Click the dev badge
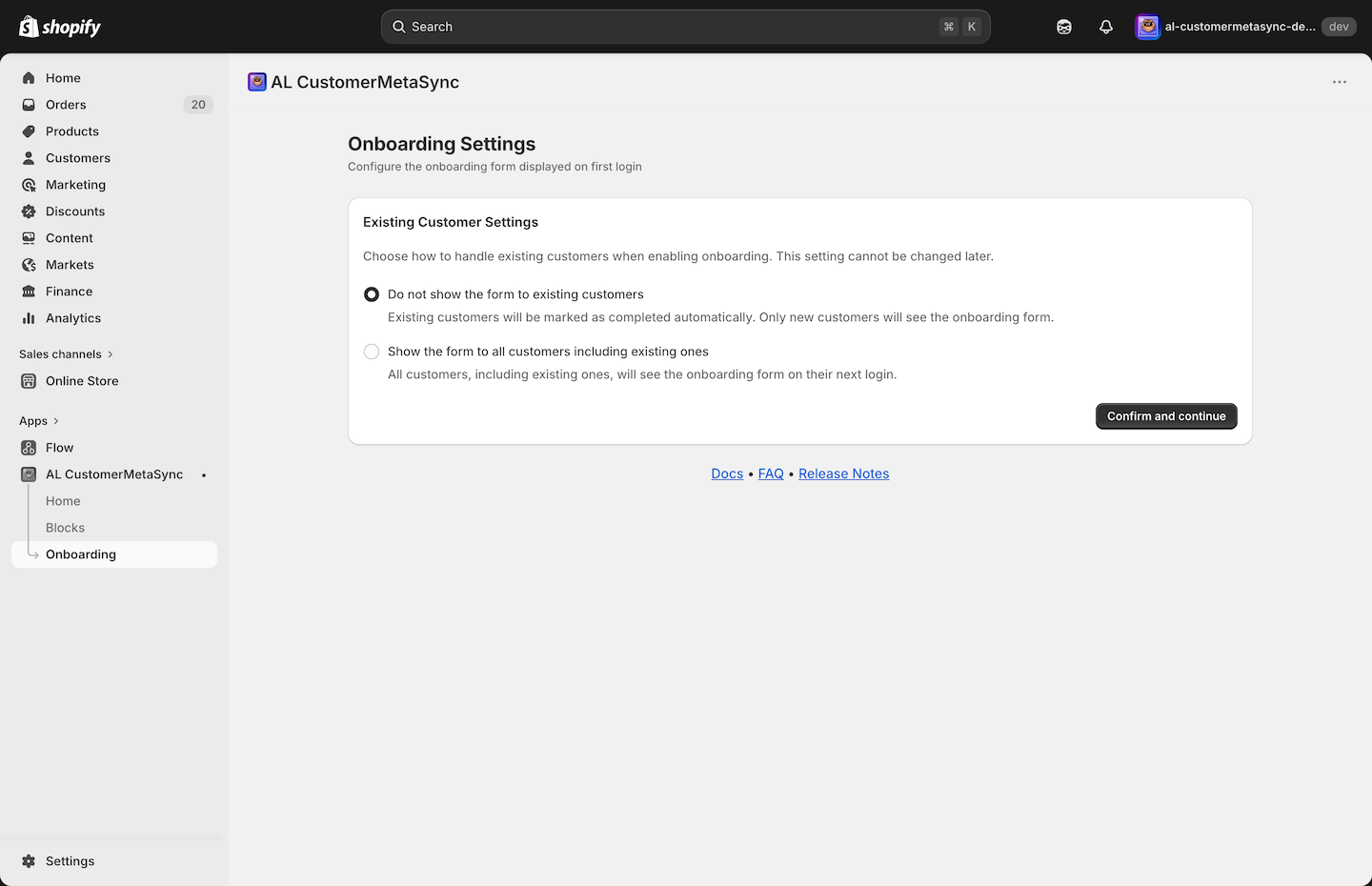The height and width of the screenshot is (886, 1372). point(1339,27)
